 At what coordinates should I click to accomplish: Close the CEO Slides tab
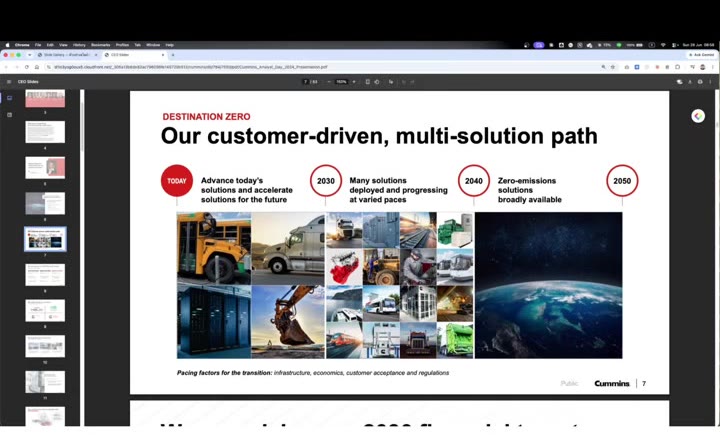tap(163, 55)
